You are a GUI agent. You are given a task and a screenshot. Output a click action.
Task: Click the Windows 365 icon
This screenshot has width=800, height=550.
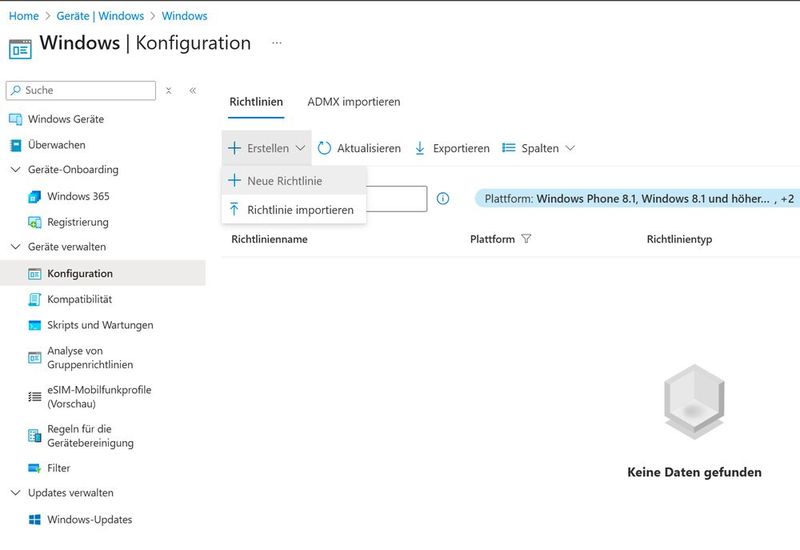34,196
